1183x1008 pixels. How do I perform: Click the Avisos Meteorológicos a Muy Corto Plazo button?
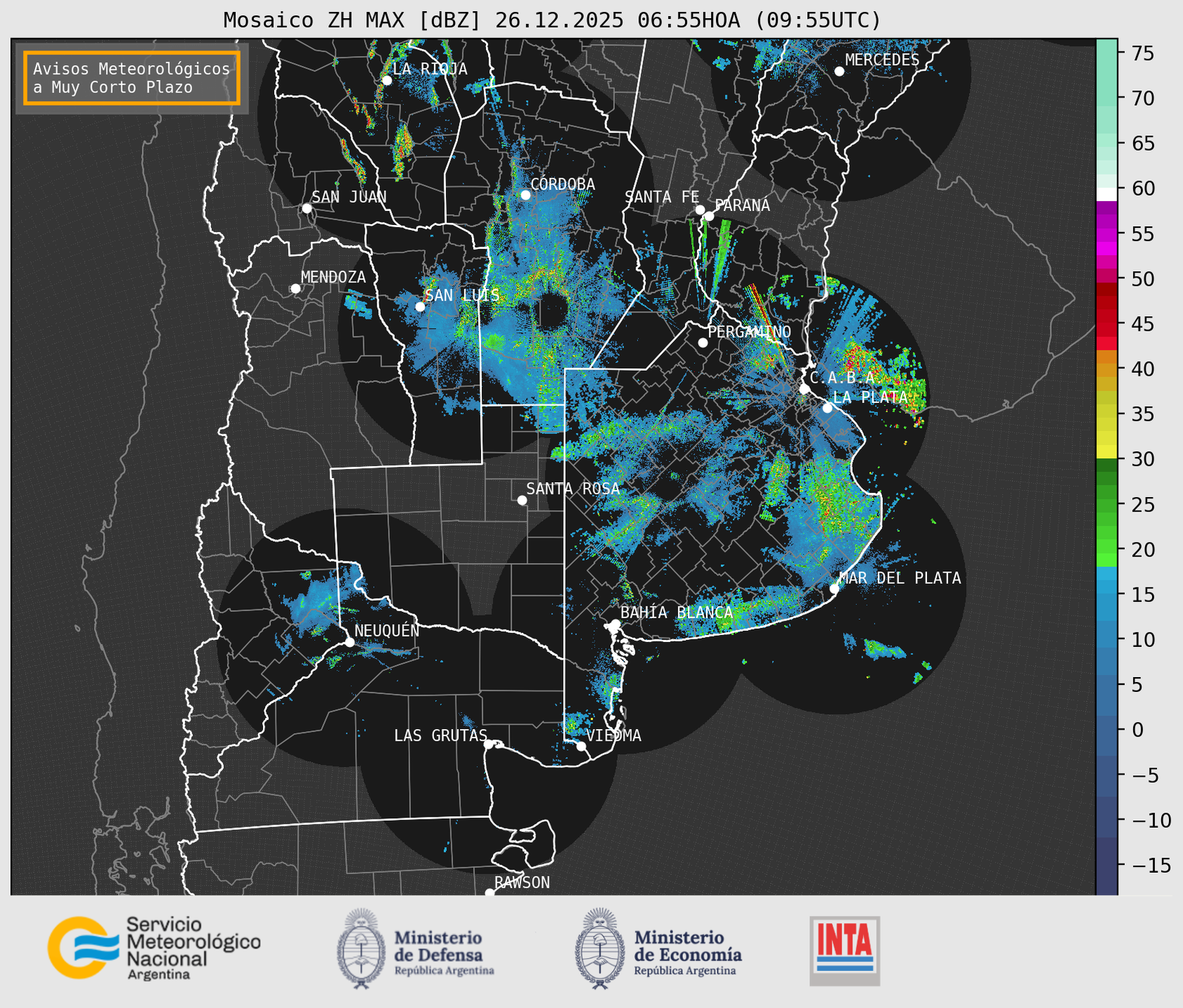(132, 78)
